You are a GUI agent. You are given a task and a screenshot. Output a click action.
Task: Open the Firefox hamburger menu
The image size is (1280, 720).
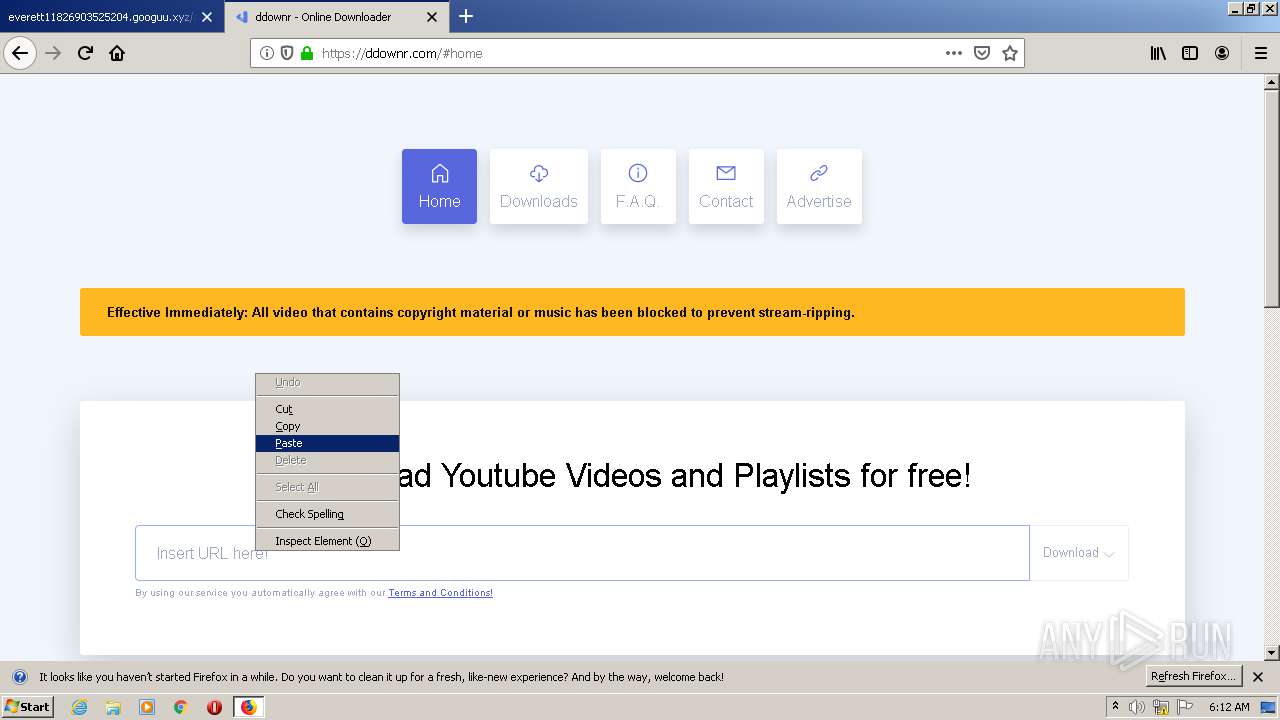coord(1260,53)
